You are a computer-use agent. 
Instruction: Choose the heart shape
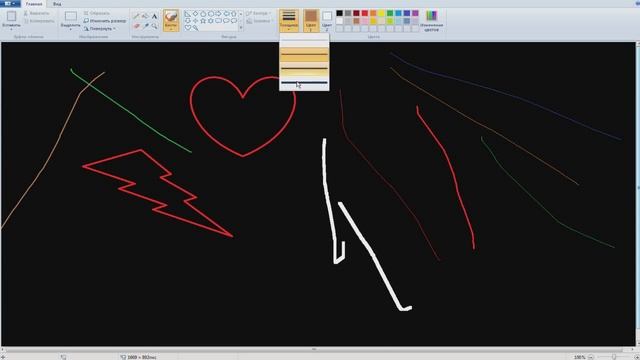pos(188,28)
